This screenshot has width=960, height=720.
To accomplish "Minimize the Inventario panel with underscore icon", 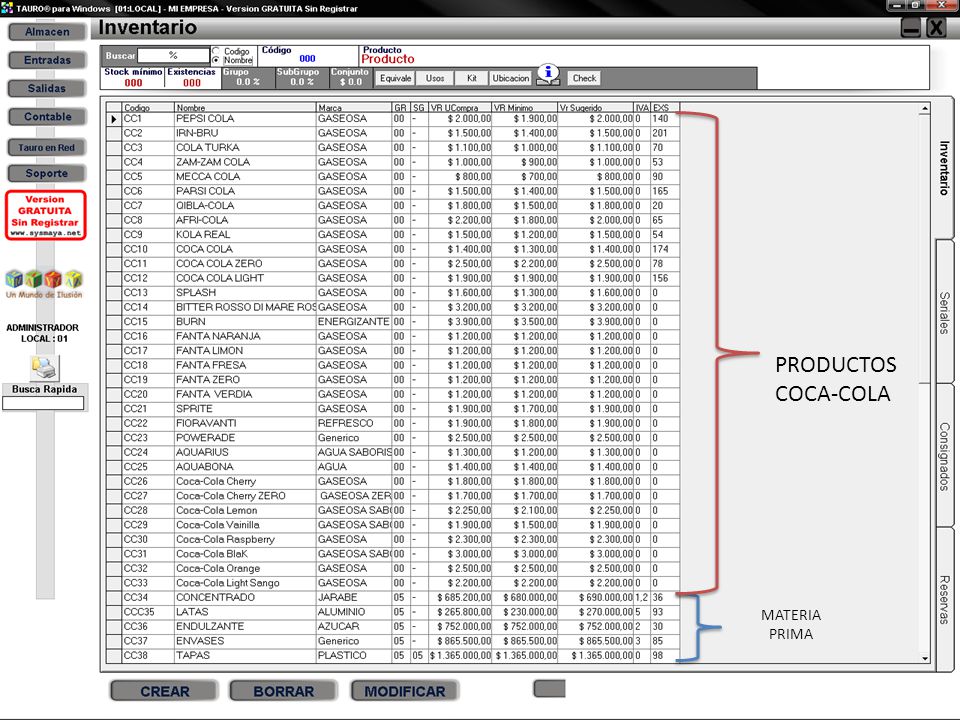I will [910, 28].
